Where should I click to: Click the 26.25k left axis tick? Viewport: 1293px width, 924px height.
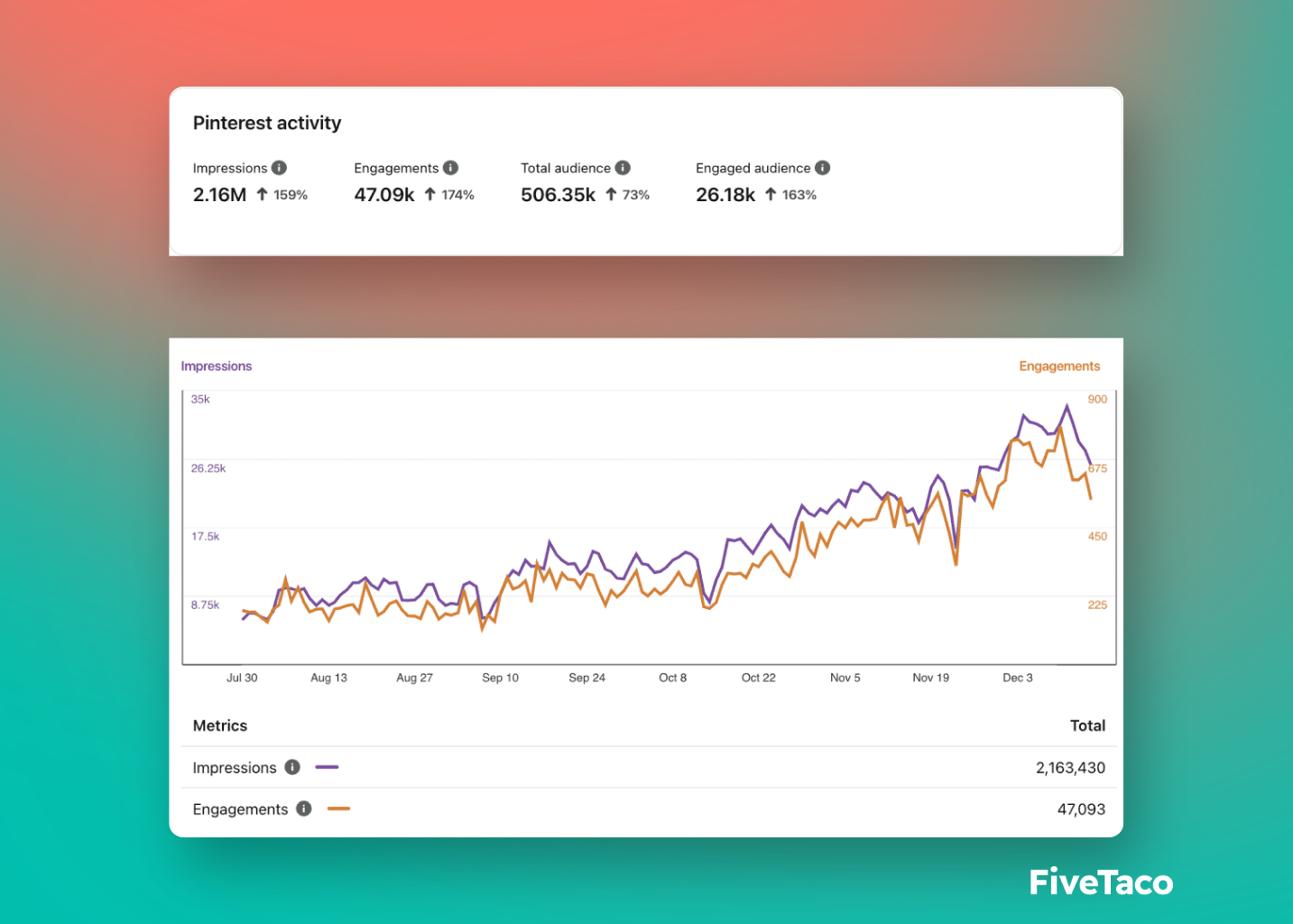click(208, 468)
